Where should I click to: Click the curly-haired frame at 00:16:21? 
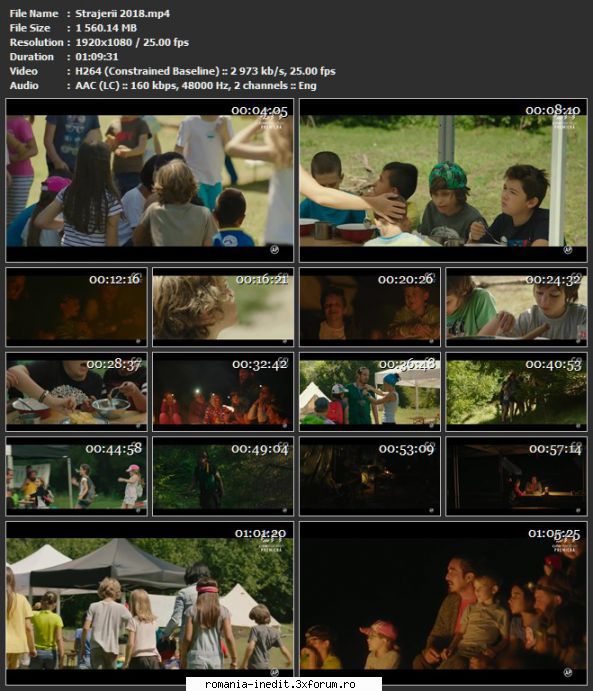click(223, 307)
